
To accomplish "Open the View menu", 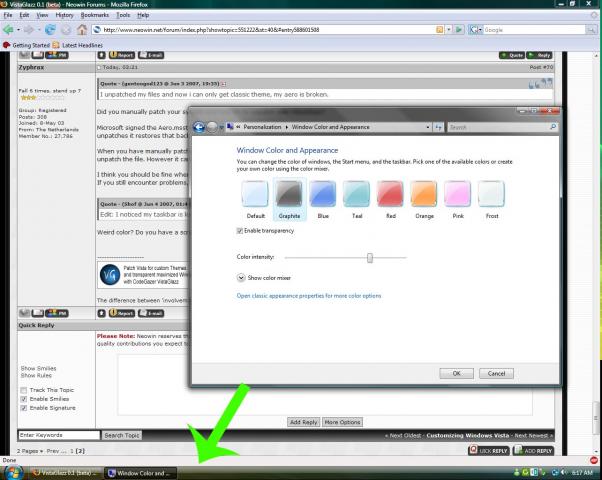I will point(42,15).
